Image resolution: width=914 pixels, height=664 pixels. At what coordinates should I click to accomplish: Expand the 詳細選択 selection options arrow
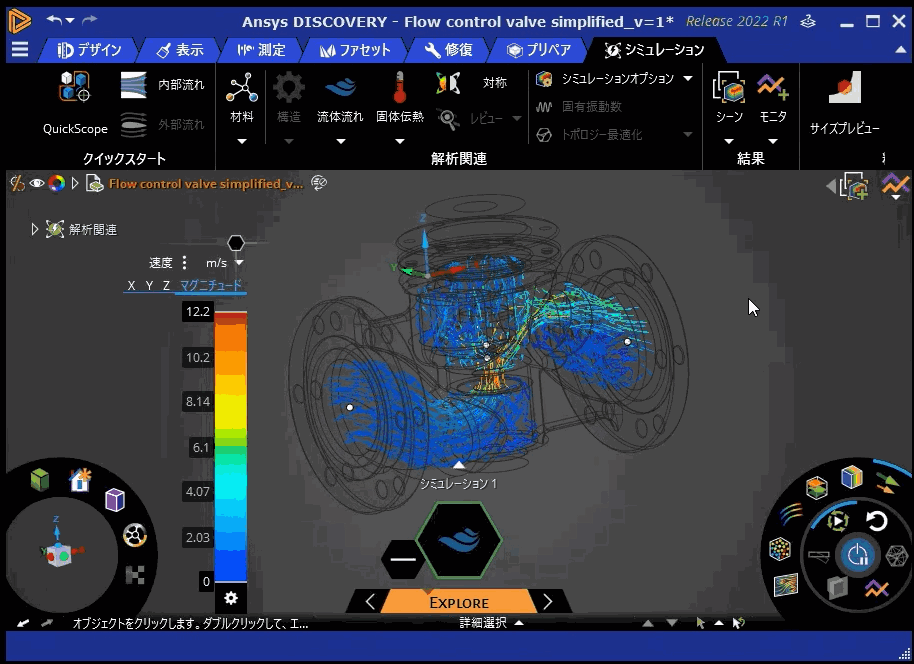pyautogui.click(x=519, y=623)
